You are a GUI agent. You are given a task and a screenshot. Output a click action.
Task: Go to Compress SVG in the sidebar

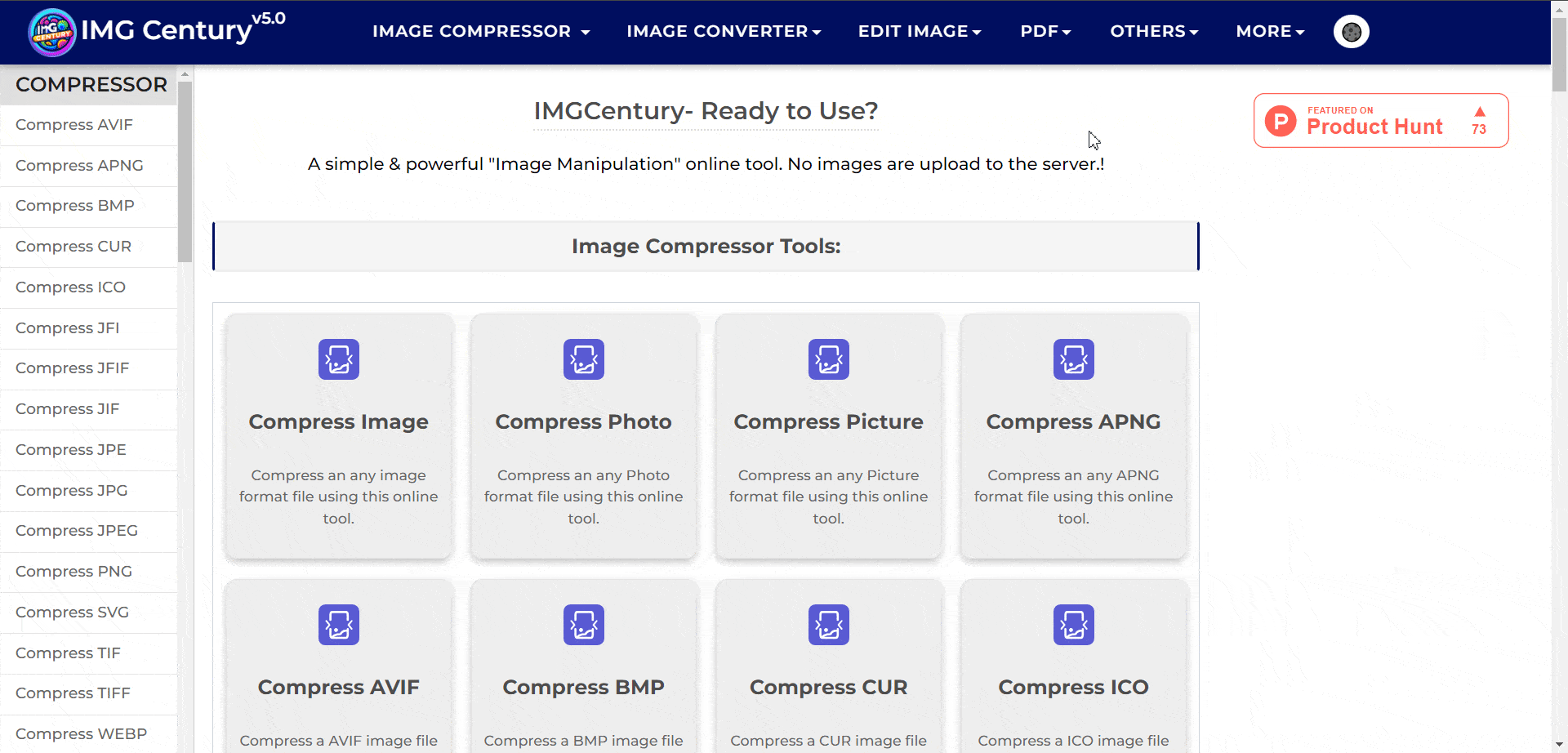point(88,613)
